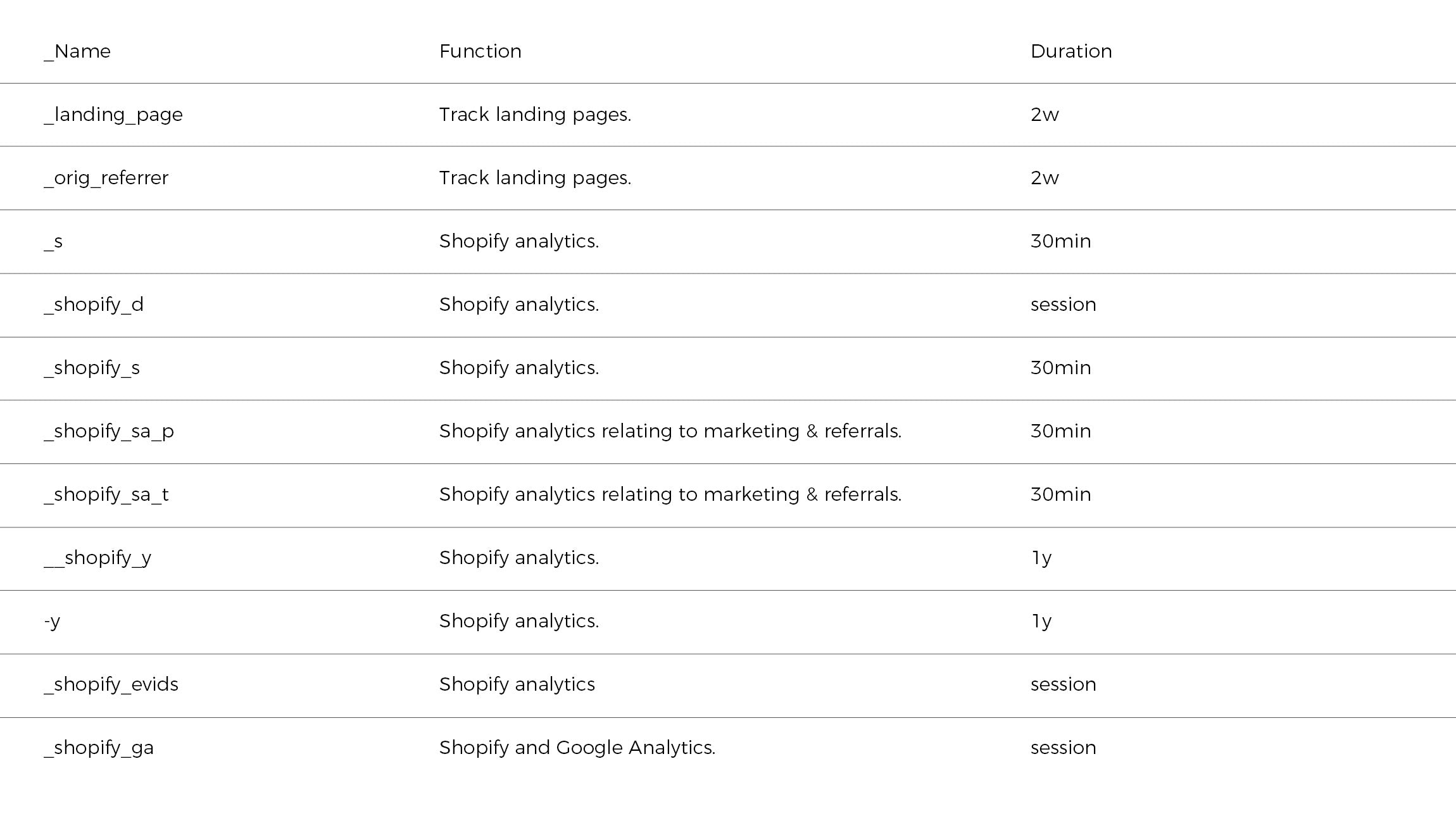Select the _orig_referrer cookie name
Viewport: 1456px width, 823px height.
tap(106, 178)
